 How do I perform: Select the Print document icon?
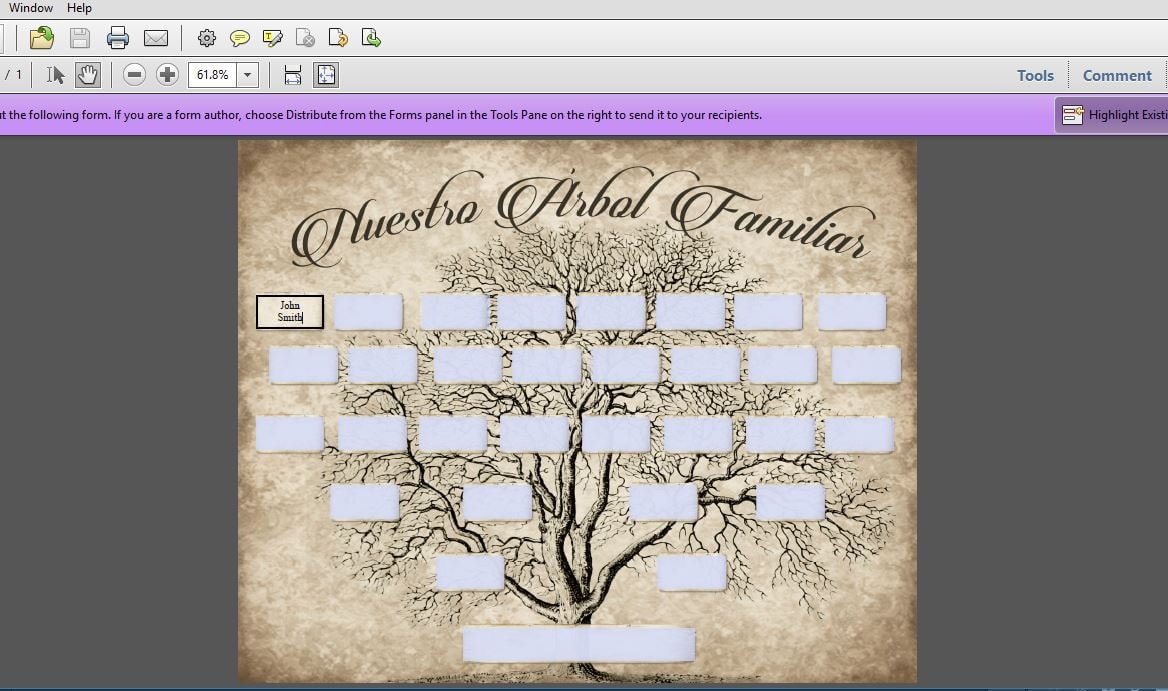coord(118,38)
